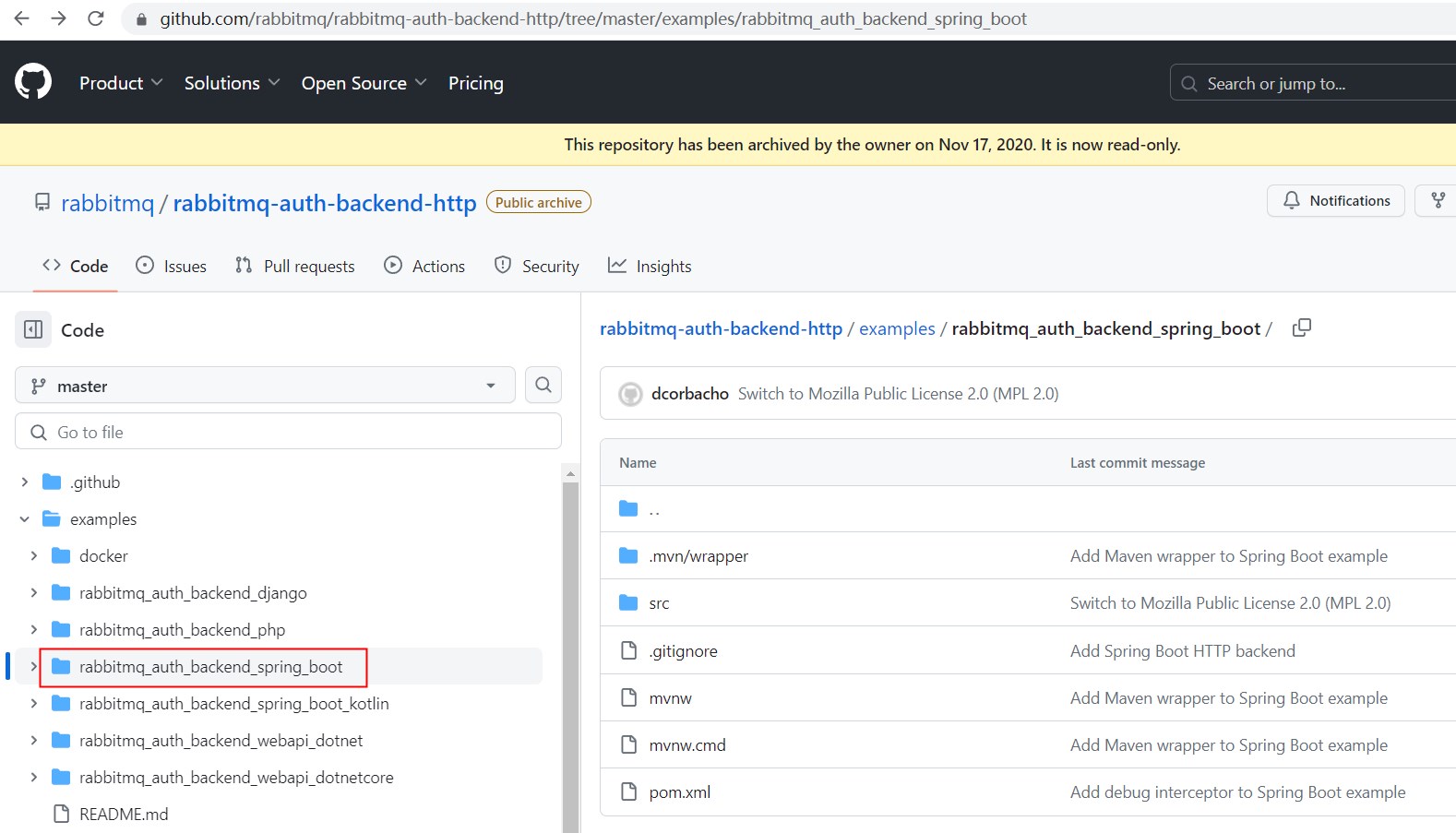Click the browser reload icon
The image size is (1456, 833).
96,18
